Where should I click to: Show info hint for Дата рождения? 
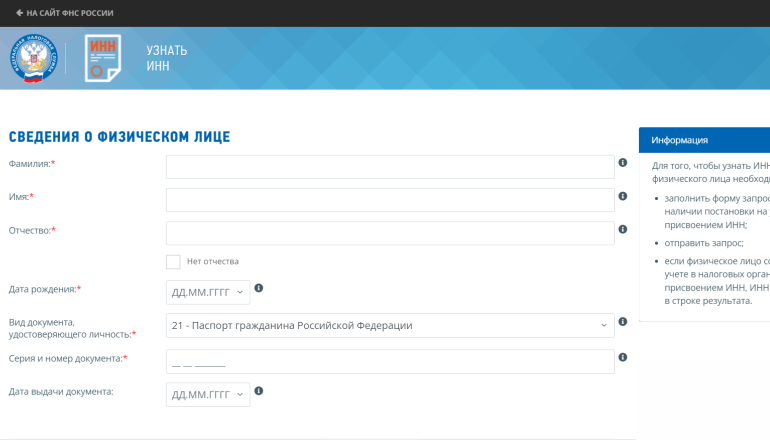(x=259, y=288)
